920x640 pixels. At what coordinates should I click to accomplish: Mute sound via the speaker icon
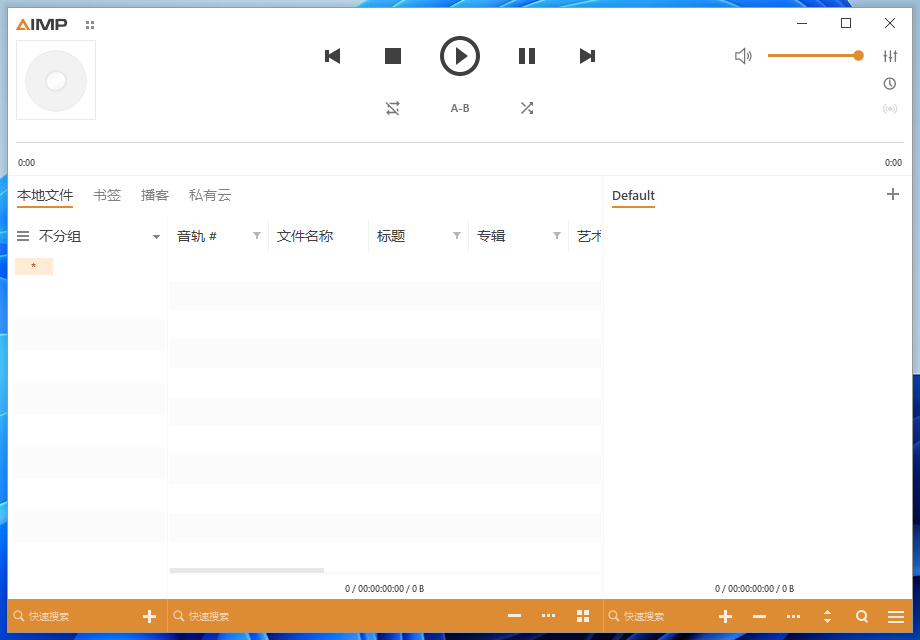pos(743,56)
